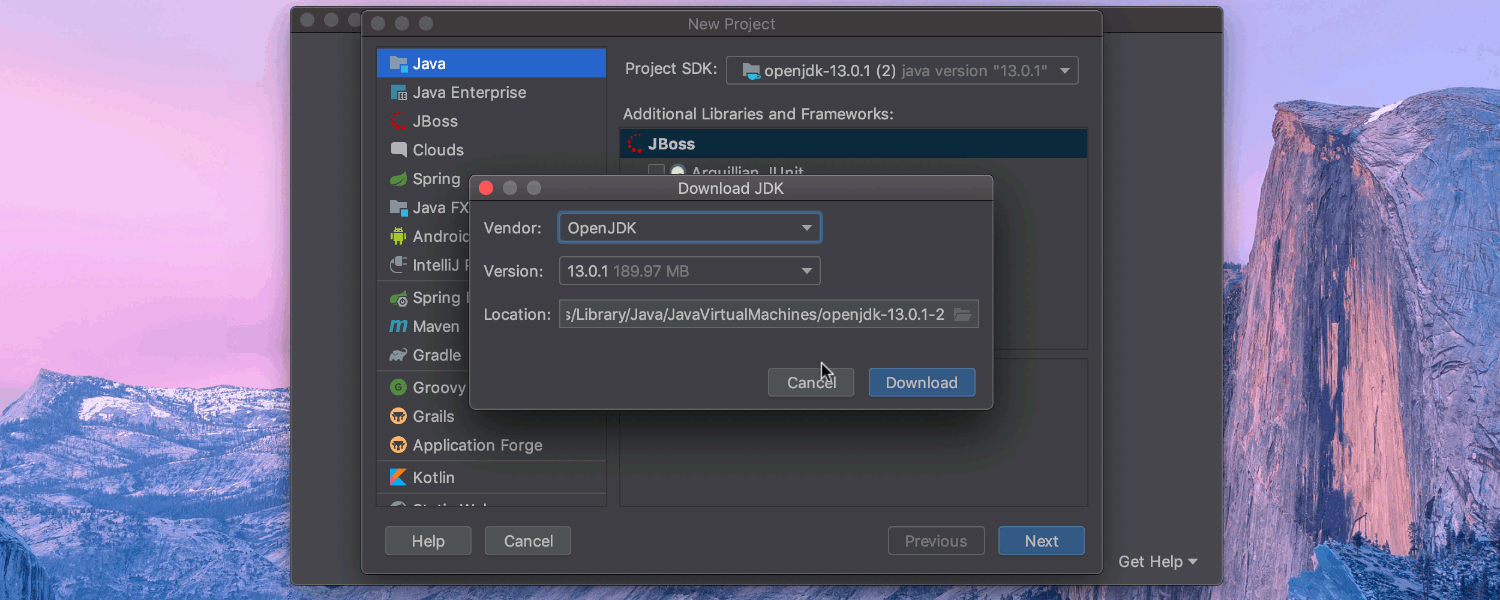The height and width of the screenshot is (600, 1500).
Task: Expand the Vendor dropdown showing OpenJDK
Action: (690, 228)
